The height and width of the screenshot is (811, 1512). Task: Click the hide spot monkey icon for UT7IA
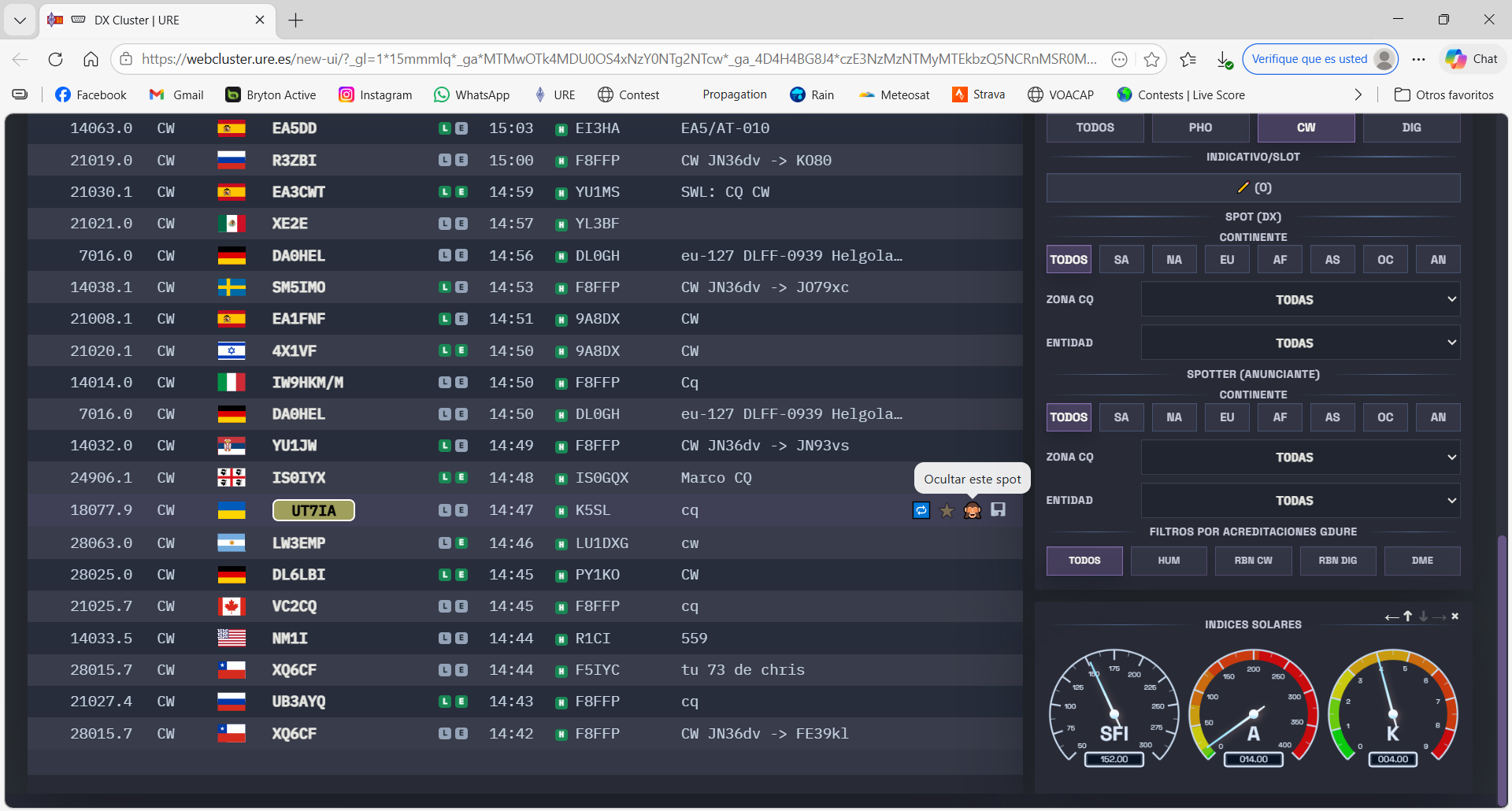pos(973,510)
